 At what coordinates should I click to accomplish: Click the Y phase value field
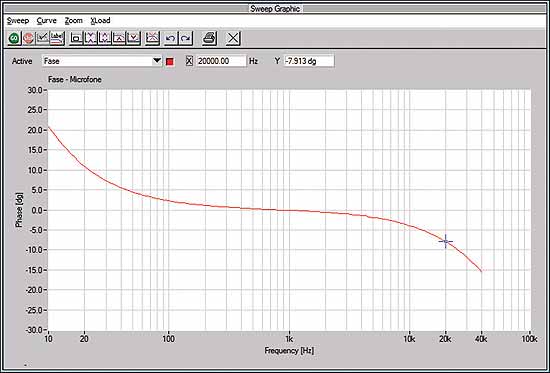pos(309,61)
